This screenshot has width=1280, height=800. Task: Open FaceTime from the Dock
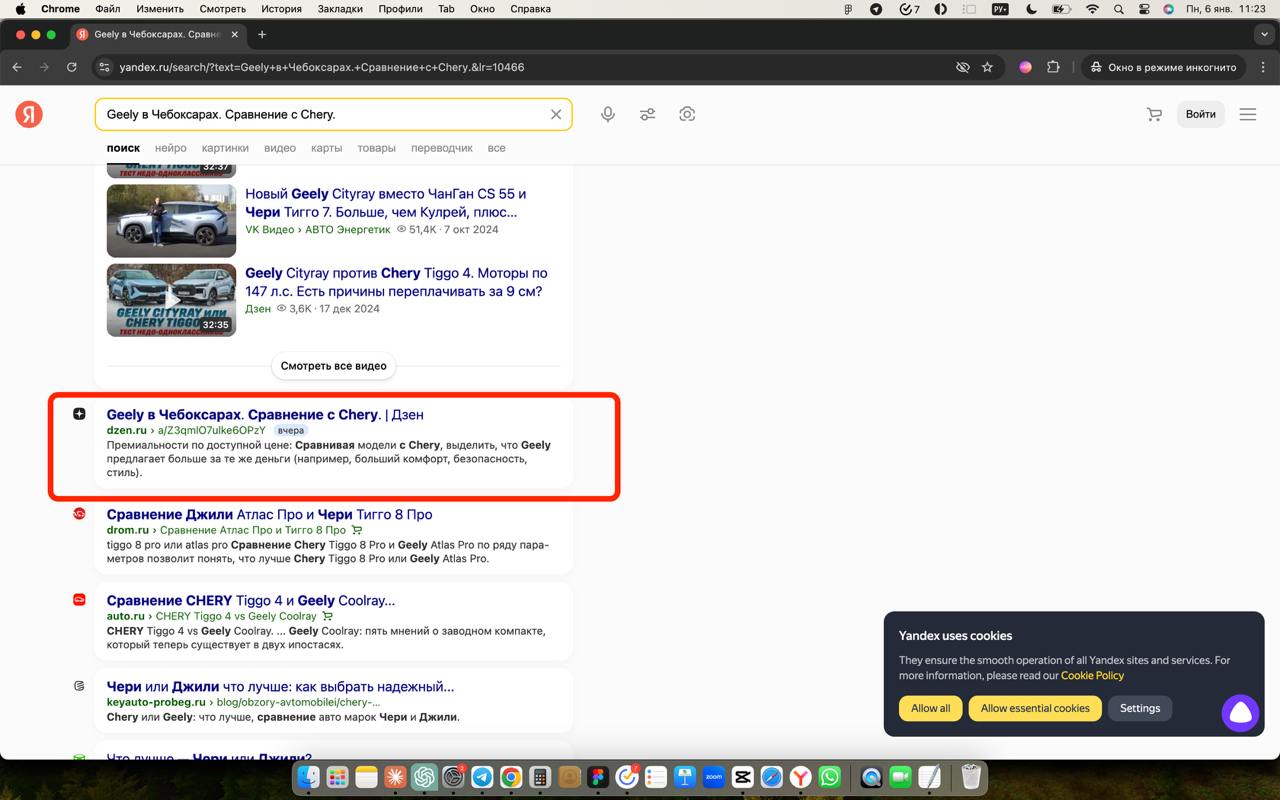[900, 777]
